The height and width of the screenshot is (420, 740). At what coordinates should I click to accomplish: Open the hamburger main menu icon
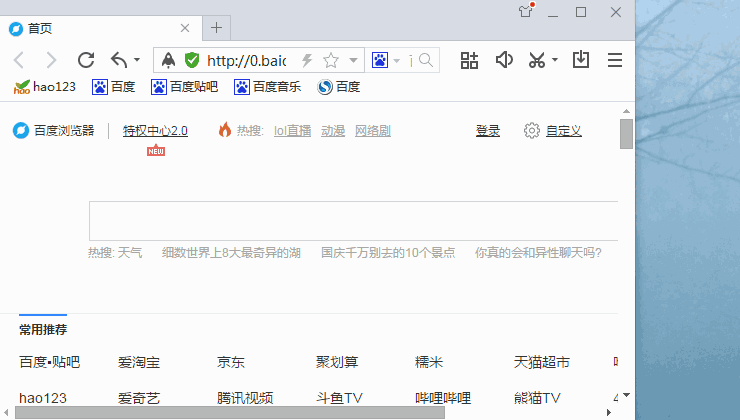point(614,61)
